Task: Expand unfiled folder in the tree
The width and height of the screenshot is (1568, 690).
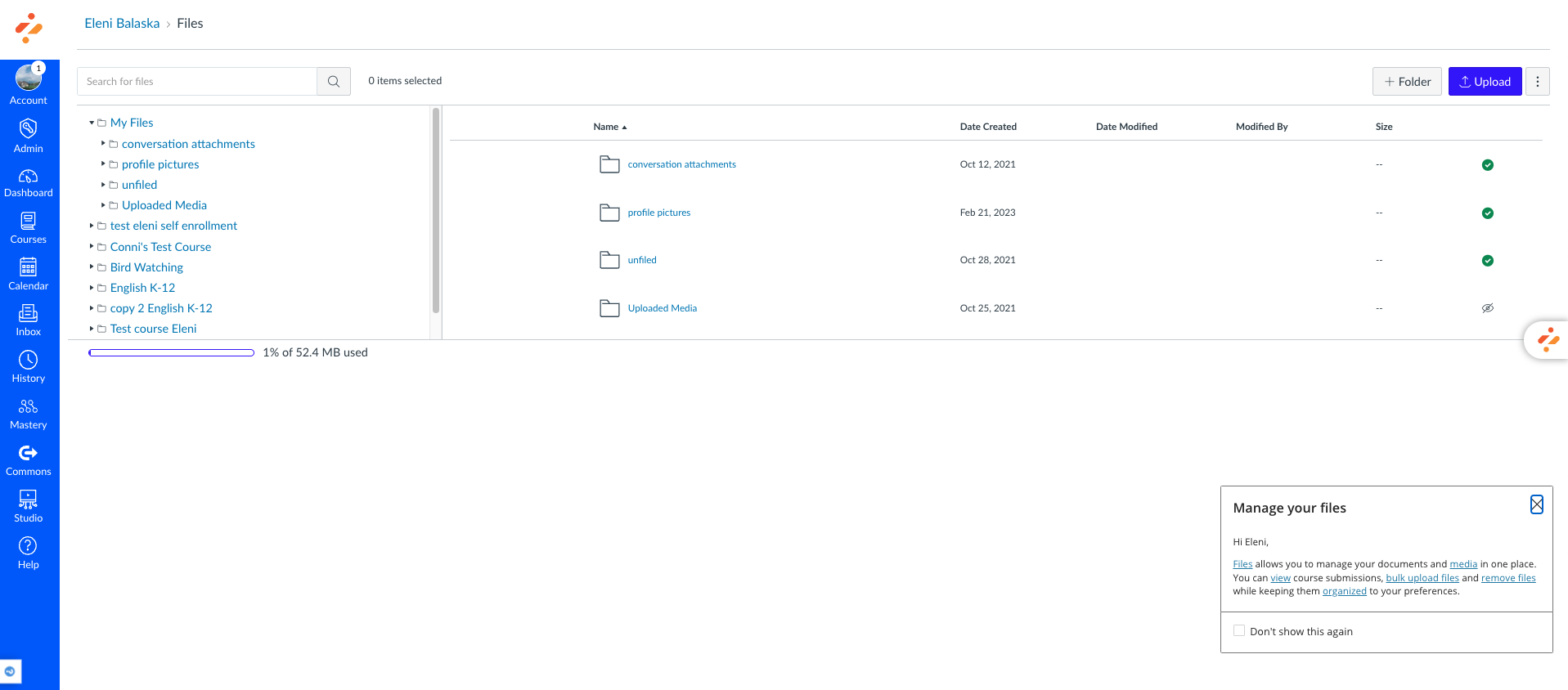Action: coord(103,185)
